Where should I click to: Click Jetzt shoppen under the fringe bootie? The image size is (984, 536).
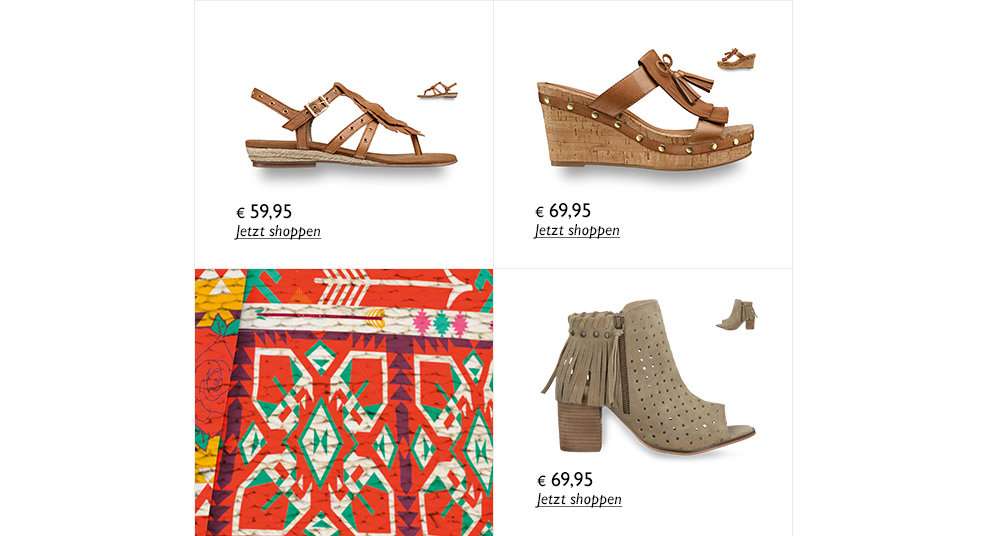pos(579,500)
